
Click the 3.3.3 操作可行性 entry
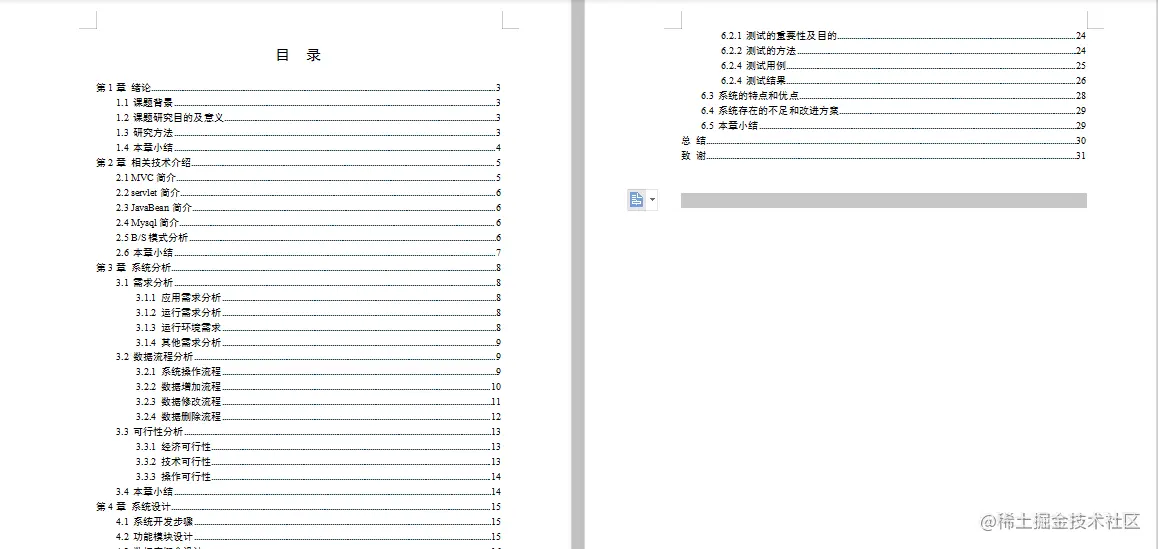tap(319, 477)
